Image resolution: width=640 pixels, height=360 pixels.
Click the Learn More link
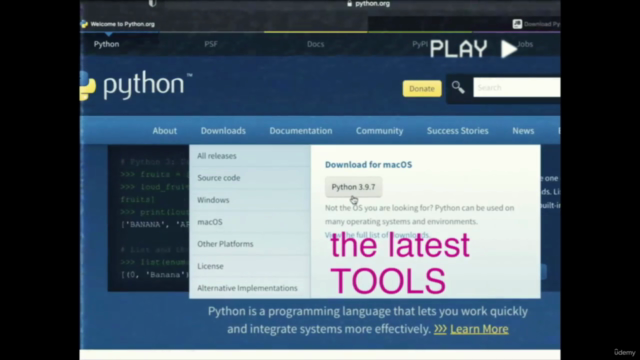pos(479,329)
